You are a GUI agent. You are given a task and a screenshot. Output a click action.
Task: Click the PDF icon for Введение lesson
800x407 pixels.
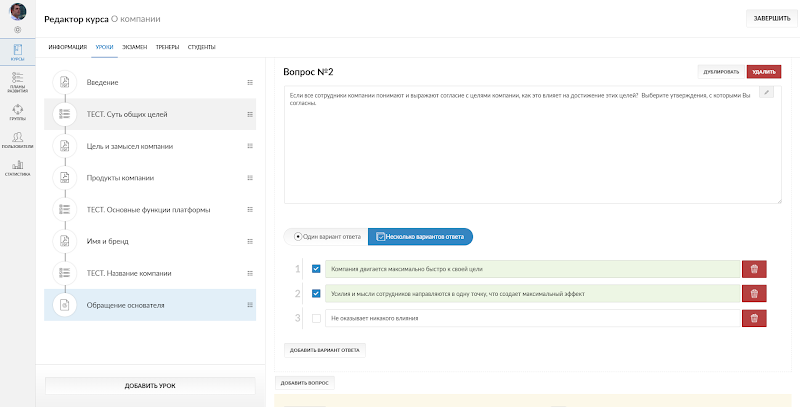65,82
